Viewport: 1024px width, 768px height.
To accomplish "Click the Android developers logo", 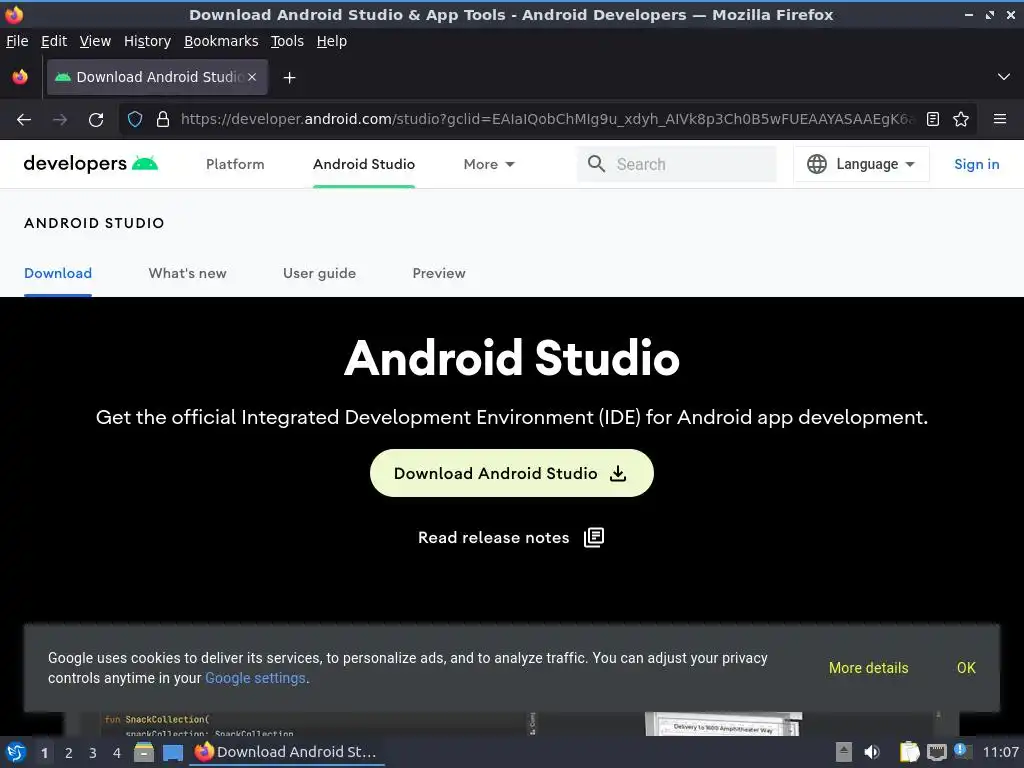I will (91, 163).
